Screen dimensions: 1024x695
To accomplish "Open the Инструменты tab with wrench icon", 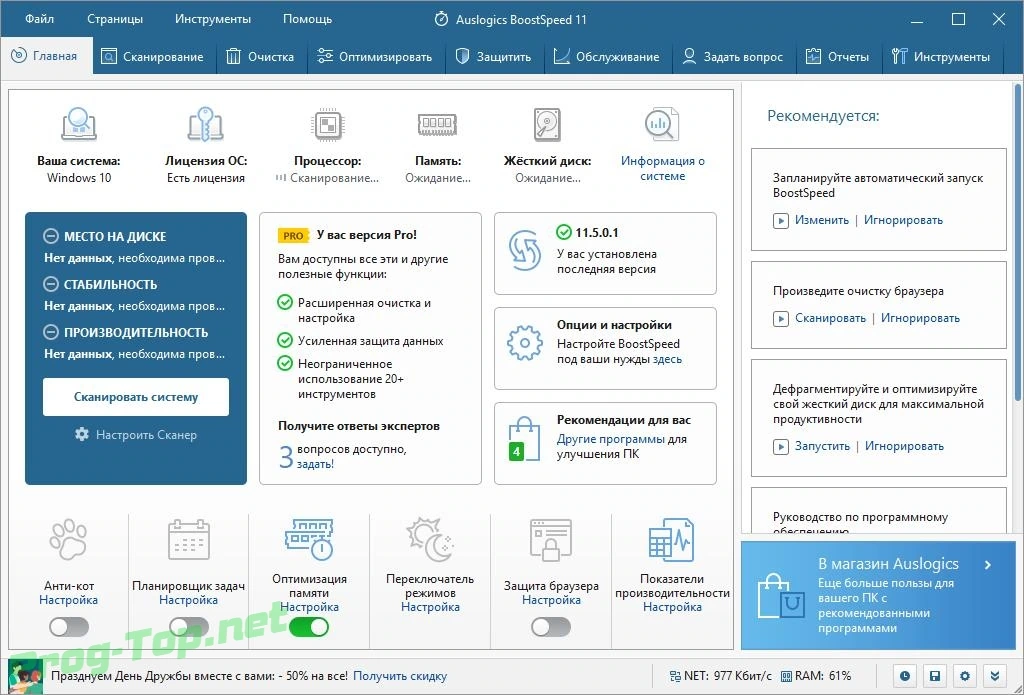I will tap(941, 57).
